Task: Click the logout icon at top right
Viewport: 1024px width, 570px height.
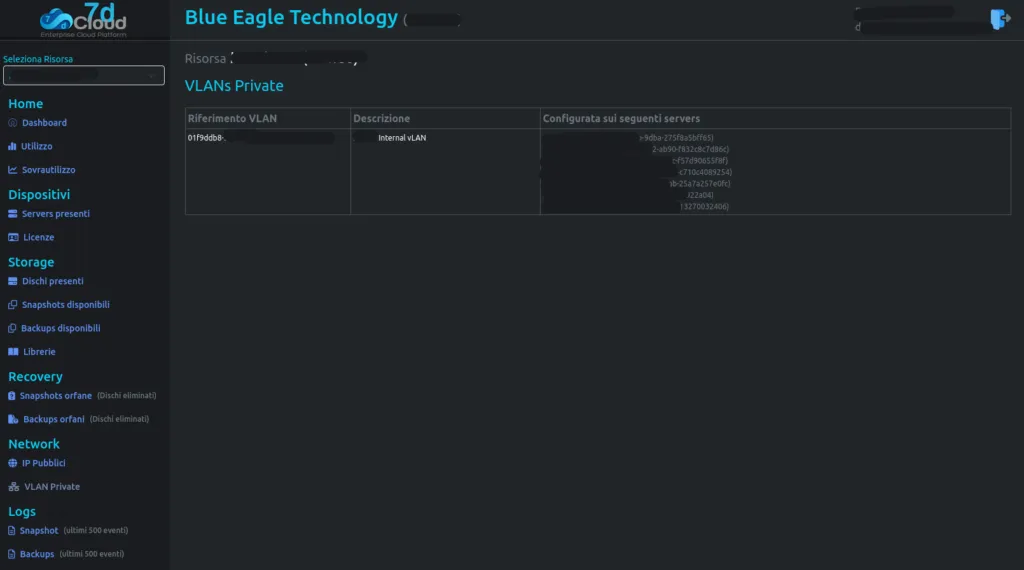Action: click(x=1000, y=19)
